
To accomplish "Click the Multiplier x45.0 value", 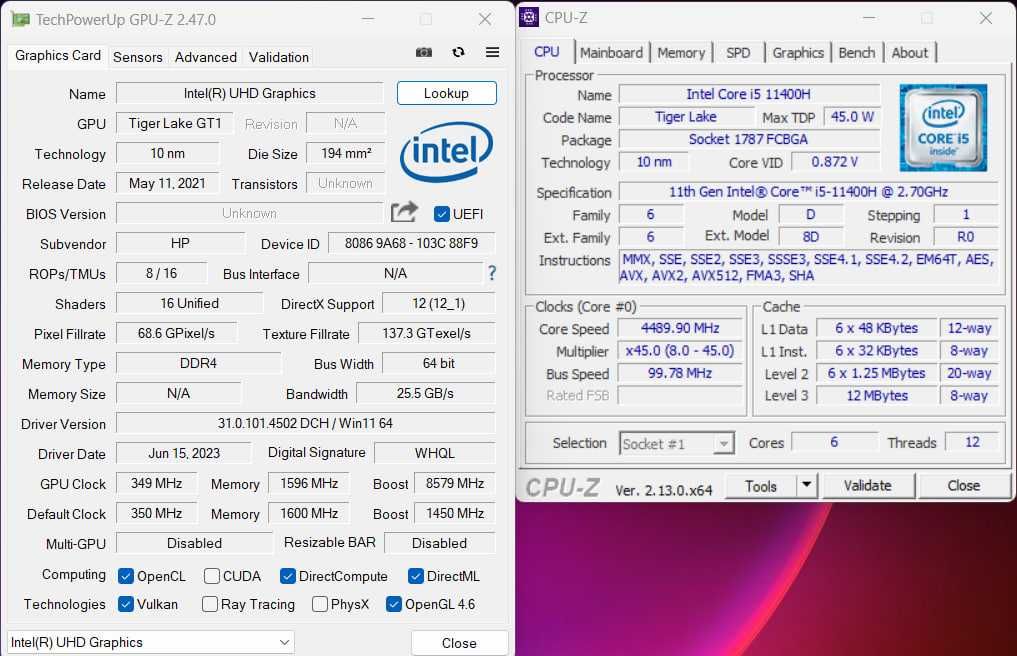I will tap(680, 351).
